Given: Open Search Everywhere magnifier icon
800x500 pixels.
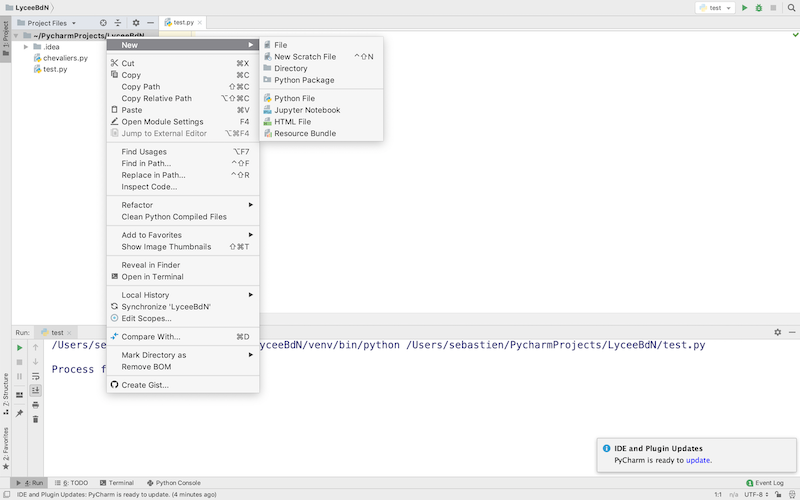Looking at the screenshot, I should pyautogui.click(x=791, y=8).
